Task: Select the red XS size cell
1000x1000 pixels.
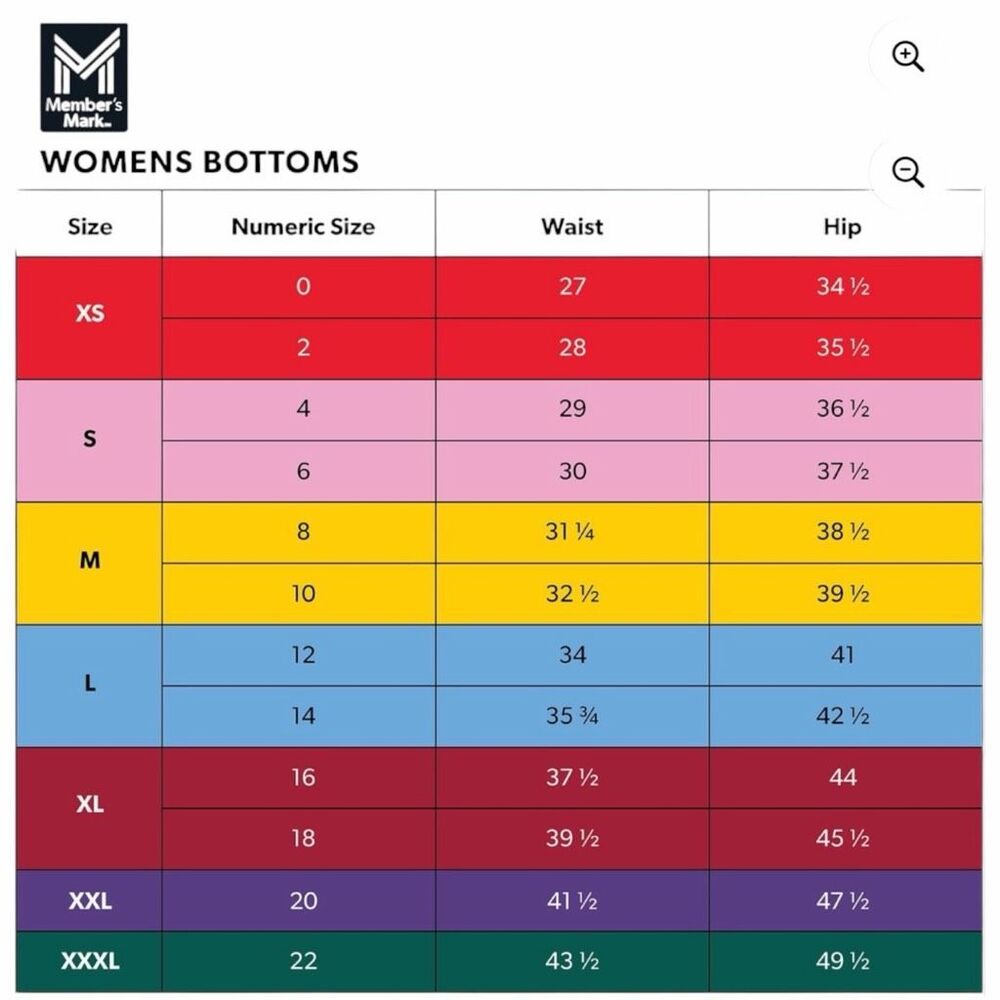Action: [89, 318]
